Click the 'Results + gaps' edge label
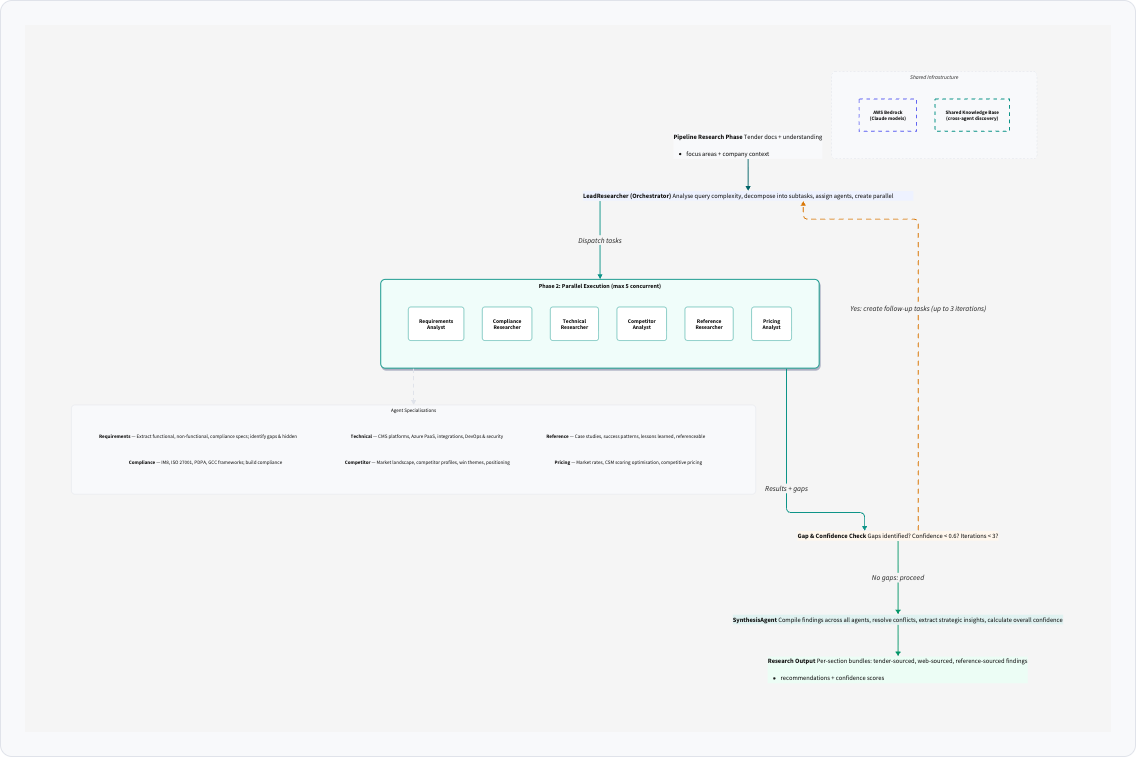 pos(786,488)
